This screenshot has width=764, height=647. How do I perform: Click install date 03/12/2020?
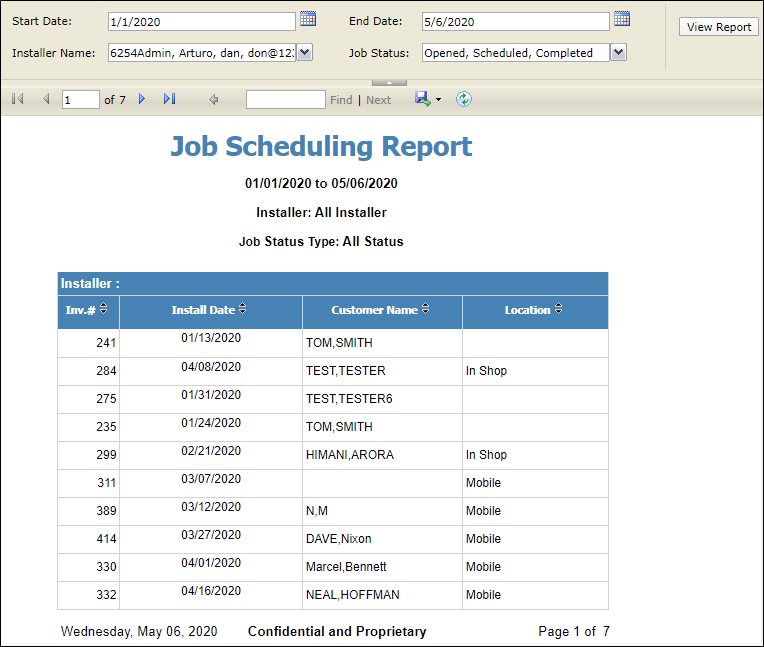(211, 507)
